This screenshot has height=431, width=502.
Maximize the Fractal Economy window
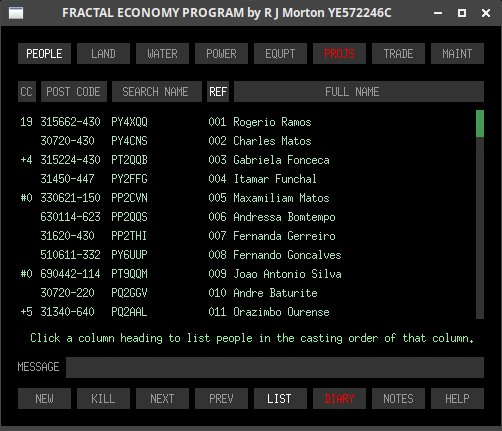click(x=462, y=13)
